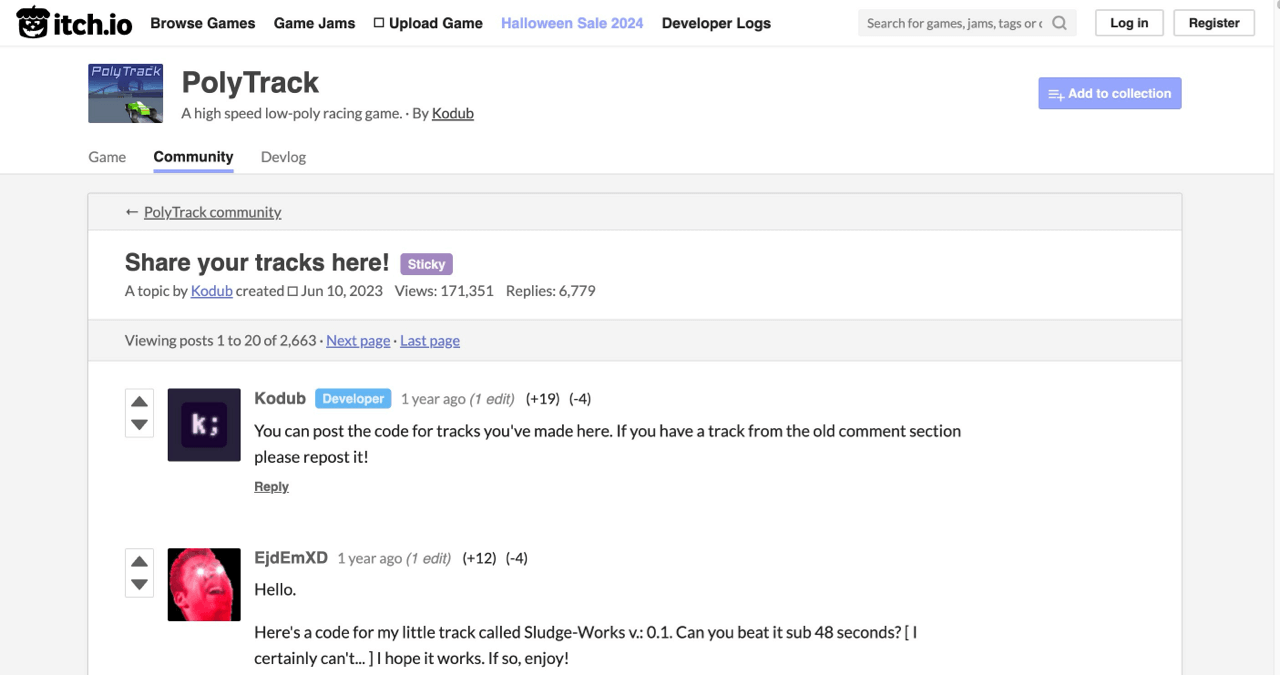The height and width of the screenshot is (680, 1280).
Task: Click the 'Replies: 6,779' count
Action: click(x=551, y=291)
